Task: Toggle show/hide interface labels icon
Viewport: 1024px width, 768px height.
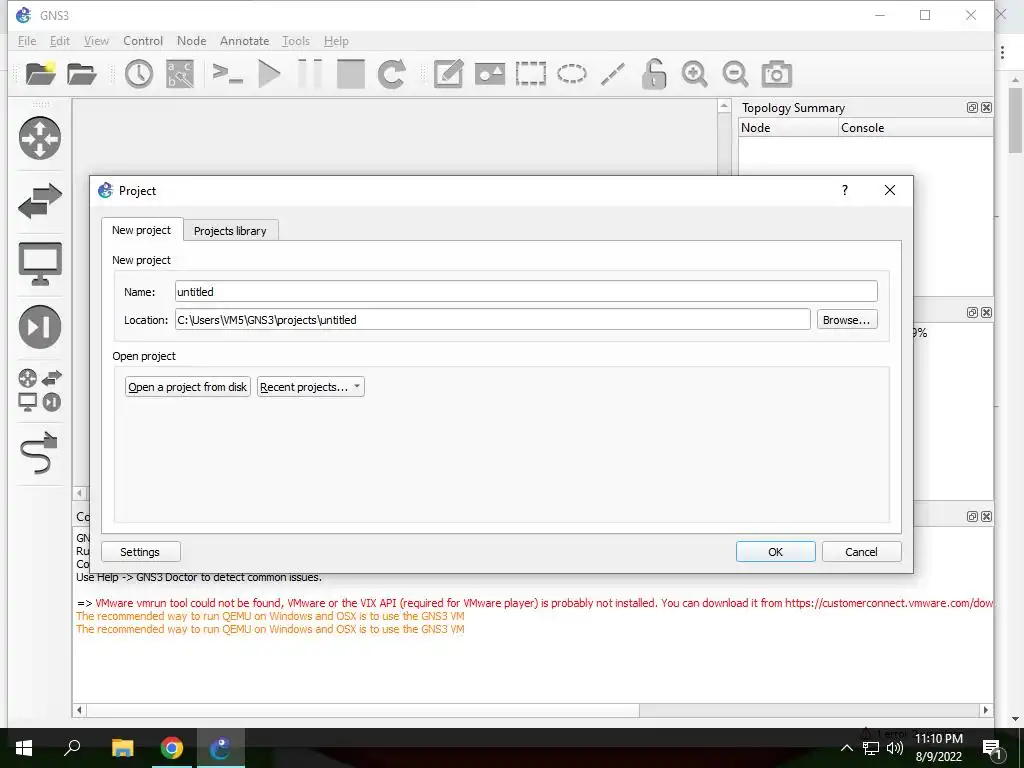Action: pos(180,74)
